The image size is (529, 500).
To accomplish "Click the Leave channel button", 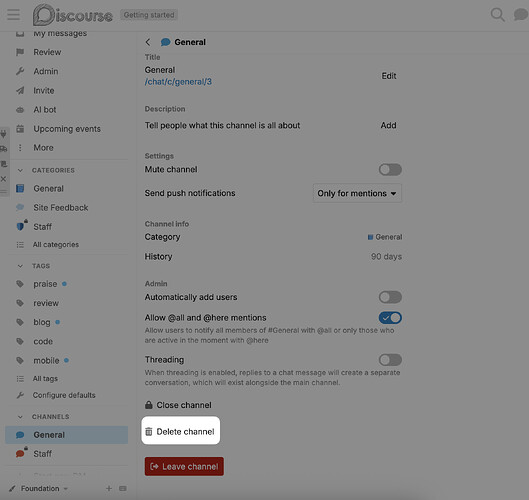I will [184, 467].
